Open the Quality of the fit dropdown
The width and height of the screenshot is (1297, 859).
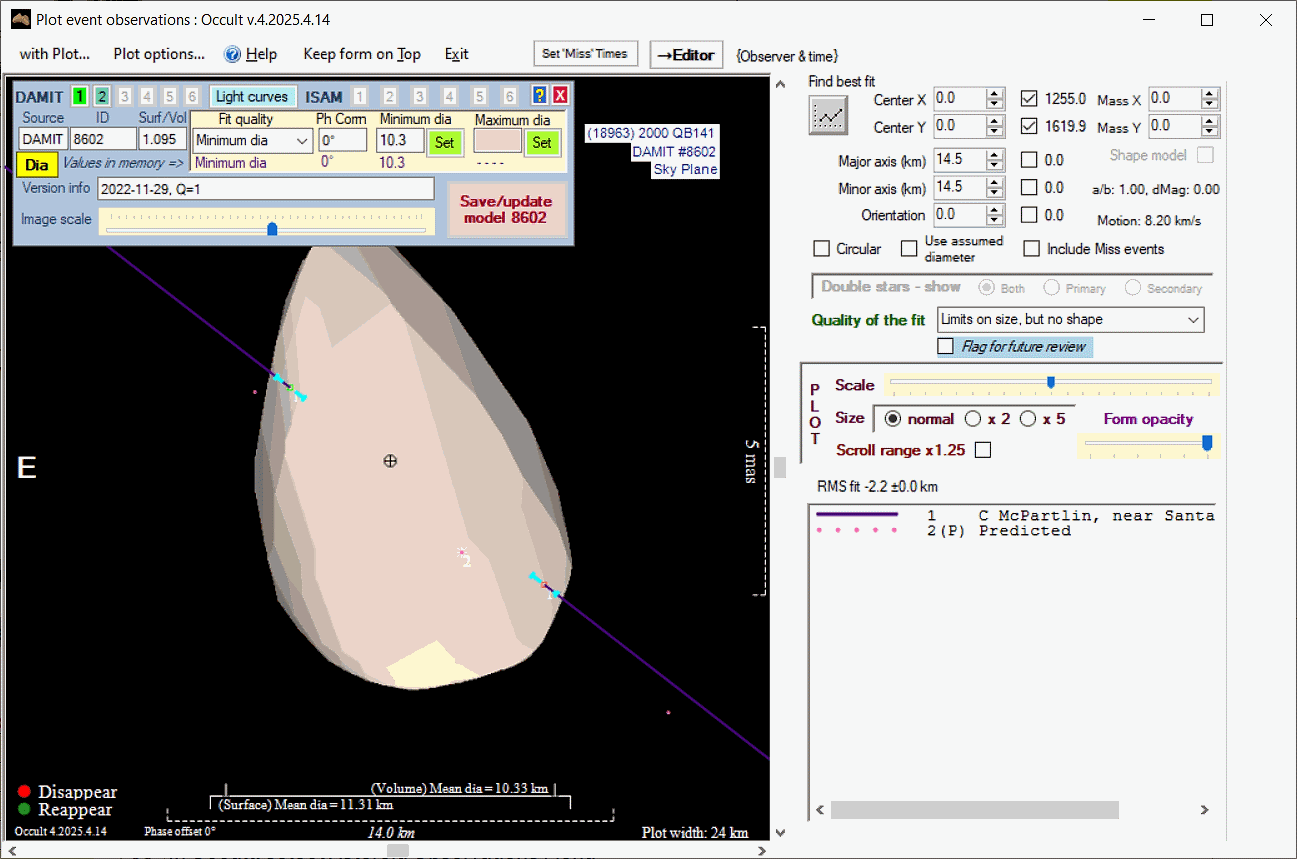(1192, 320)
